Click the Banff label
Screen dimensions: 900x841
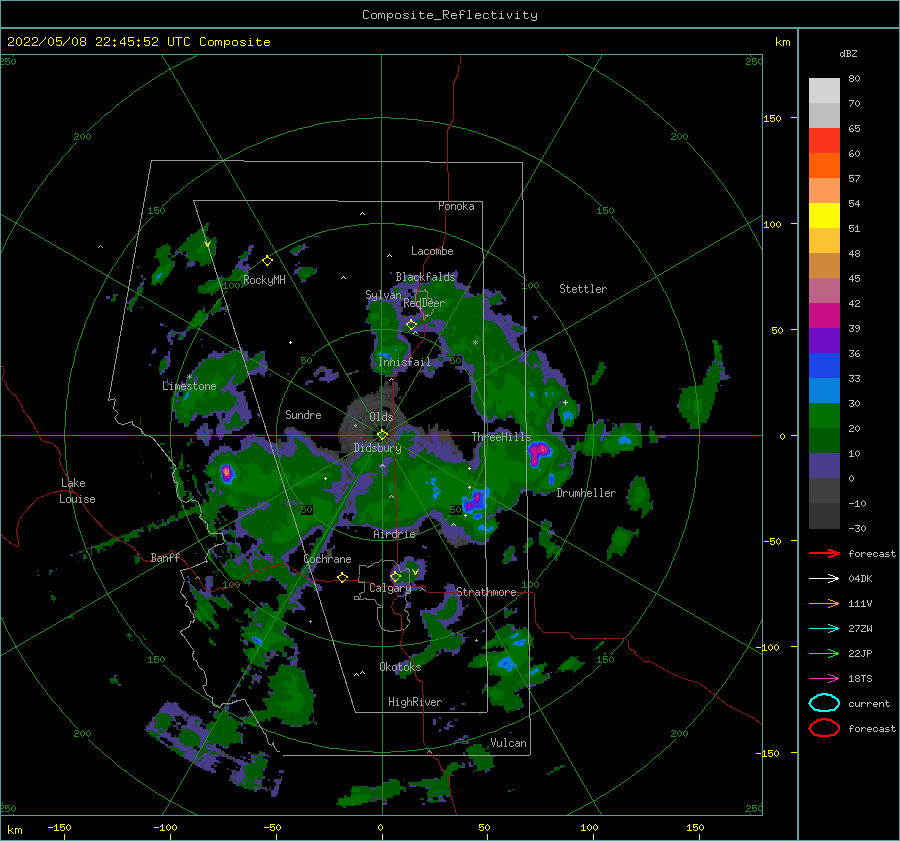[165, 557]
